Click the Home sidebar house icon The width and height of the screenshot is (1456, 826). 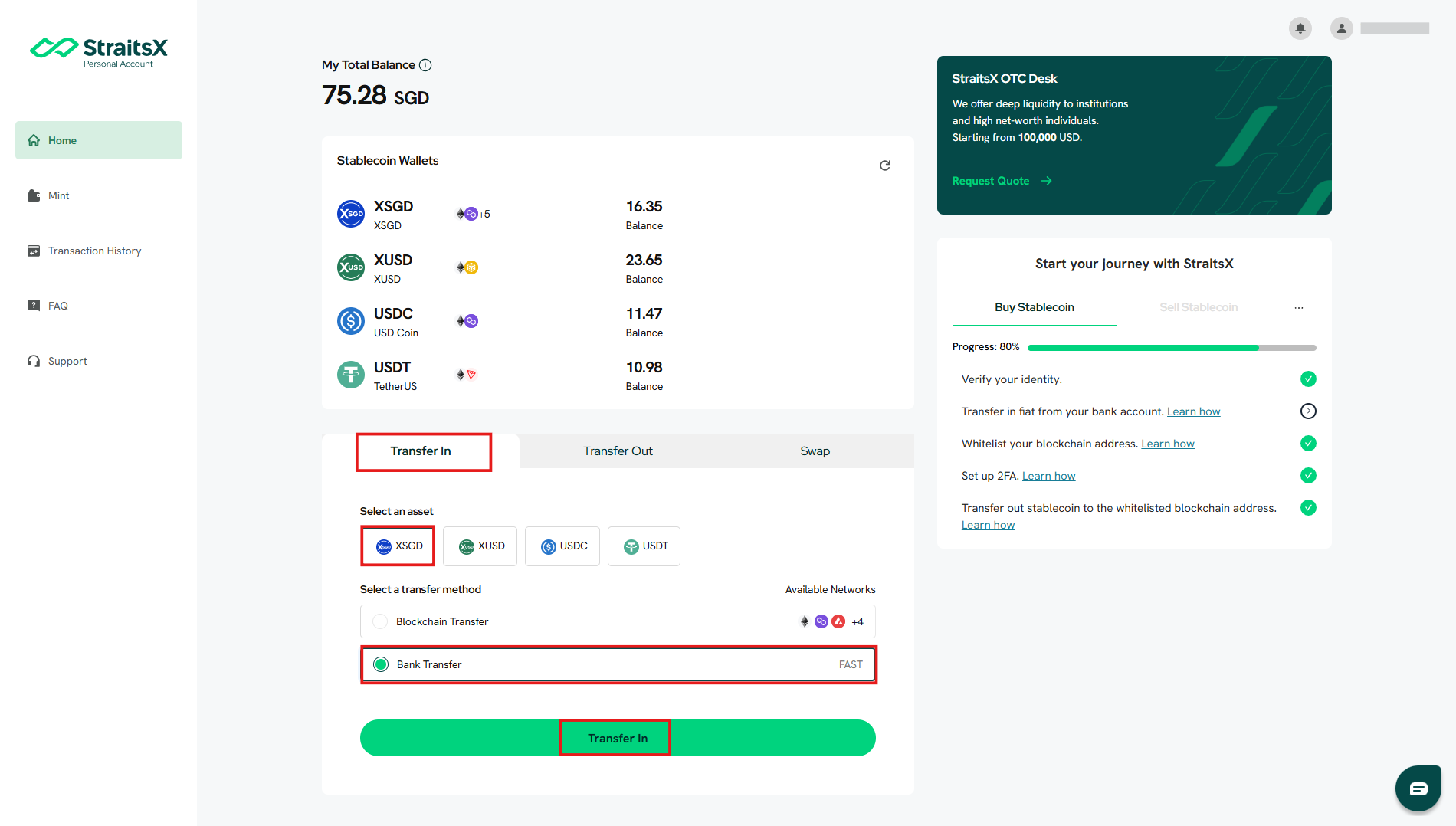[x=34, y=140]
